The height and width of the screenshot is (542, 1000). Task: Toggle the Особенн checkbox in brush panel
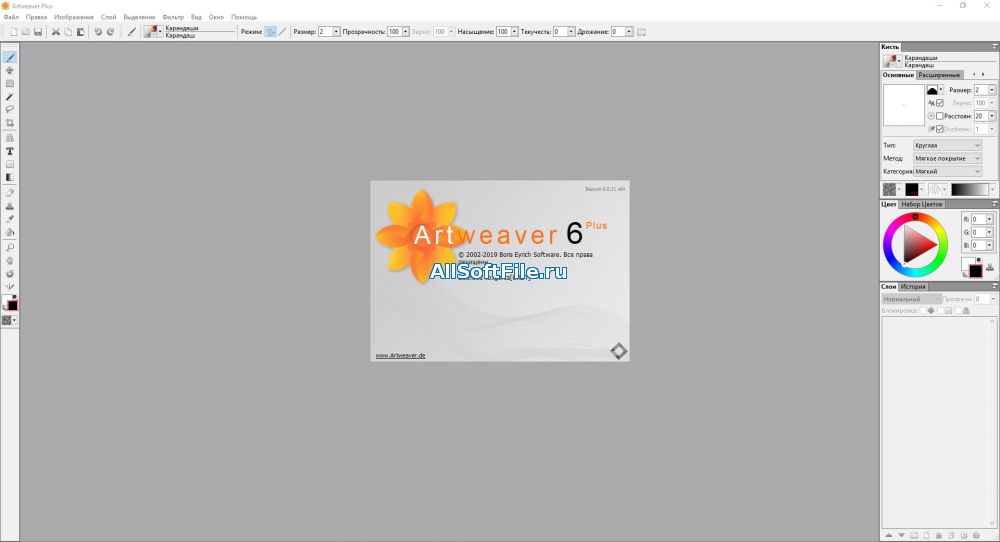[939, 129]
